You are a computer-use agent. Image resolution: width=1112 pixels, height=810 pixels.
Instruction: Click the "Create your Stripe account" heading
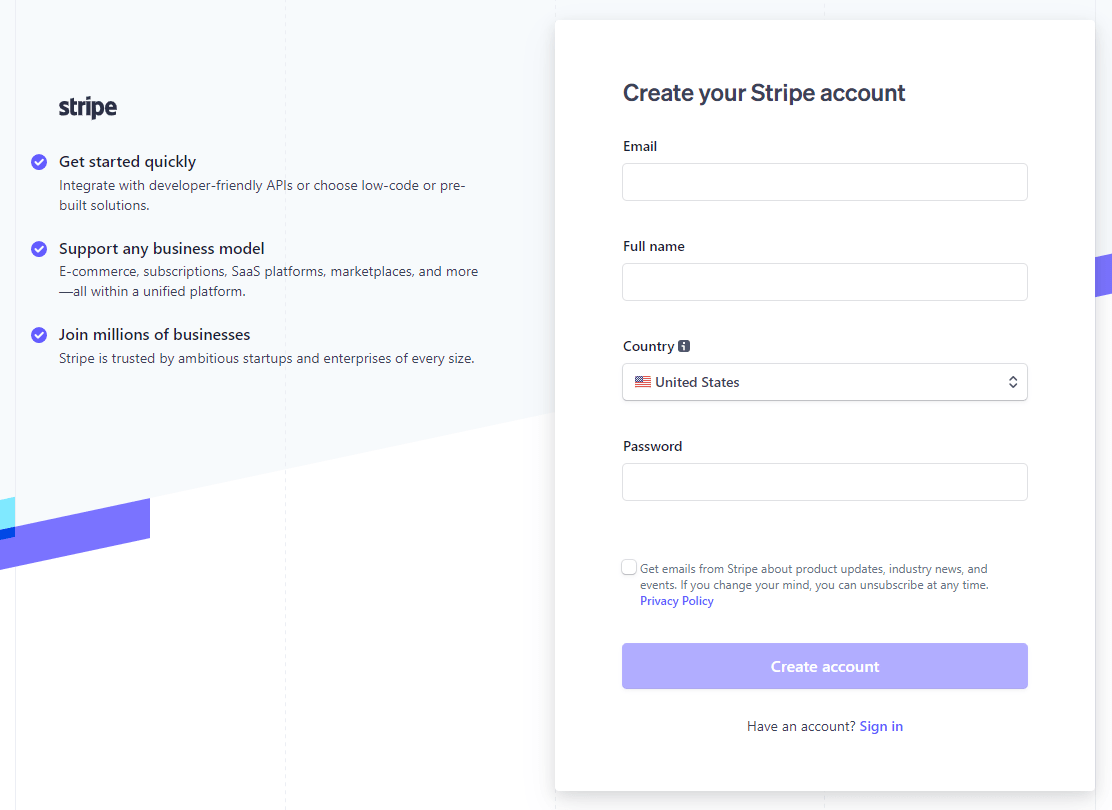(x=764, y=92)
